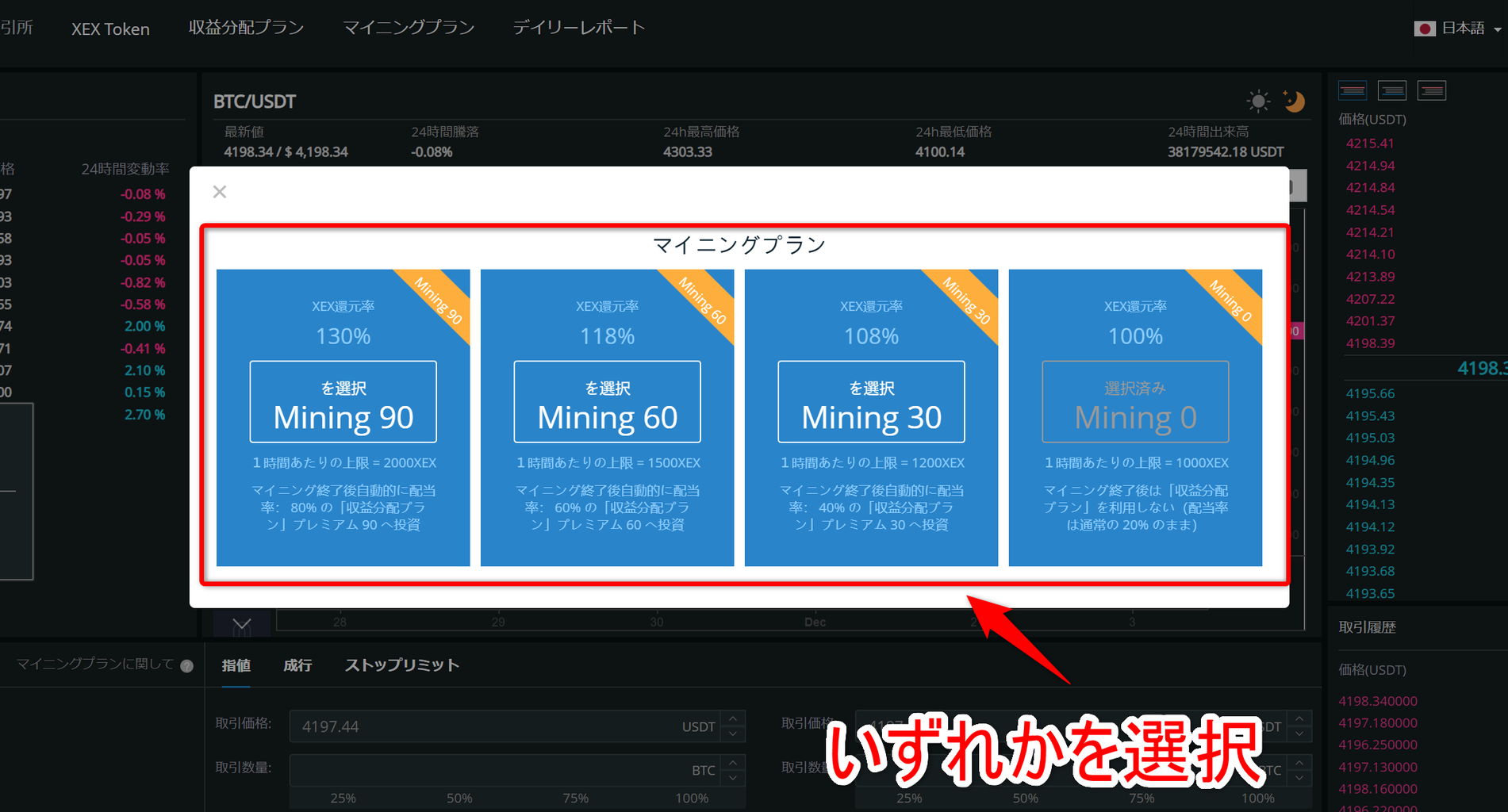This screenshot has height=812, width=1508.
Task: Click the Japan flag icon in the header
Action: pyautogui.click(x=1424, y=27)
